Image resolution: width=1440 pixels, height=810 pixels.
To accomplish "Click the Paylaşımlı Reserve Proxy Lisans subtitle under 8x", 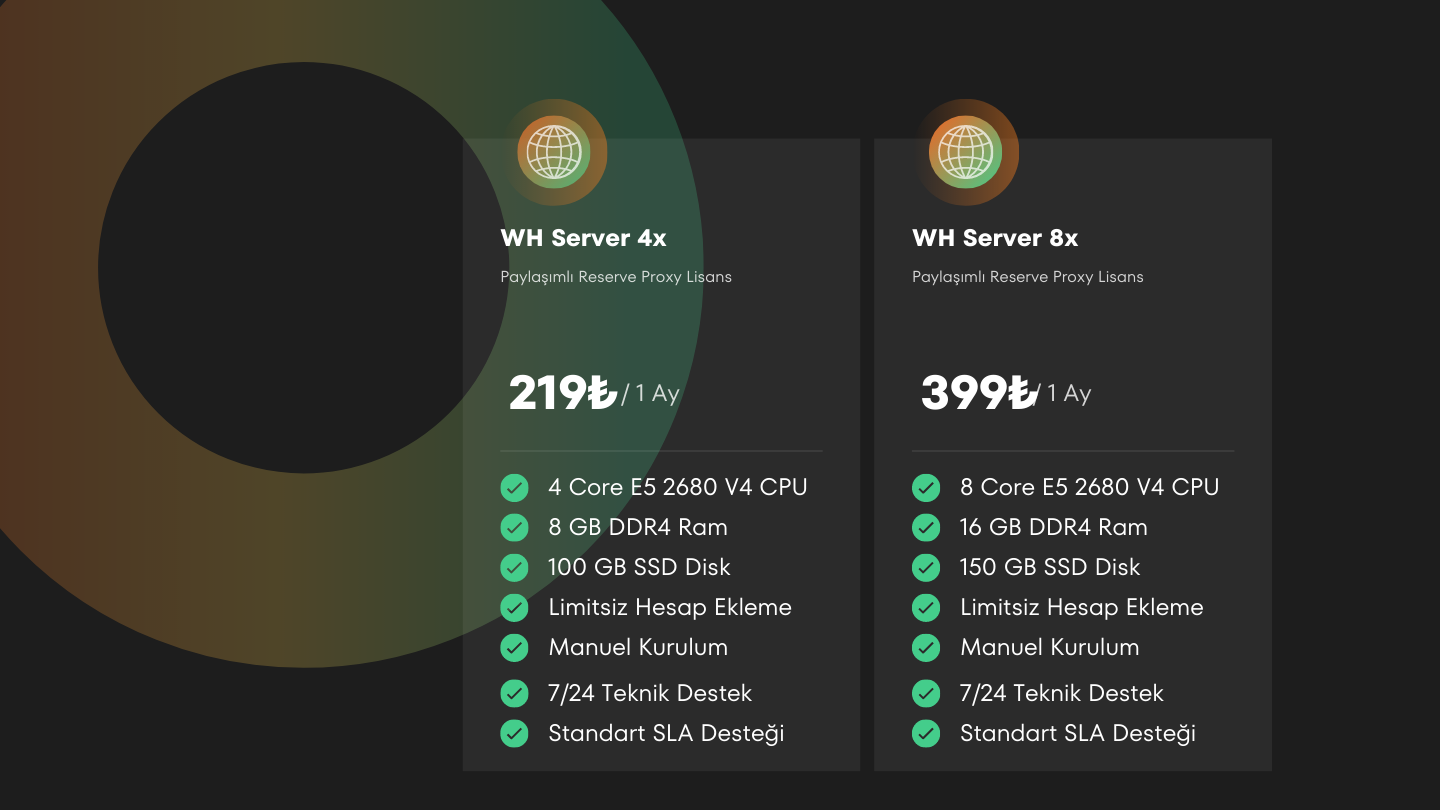I will (1028, 277).
